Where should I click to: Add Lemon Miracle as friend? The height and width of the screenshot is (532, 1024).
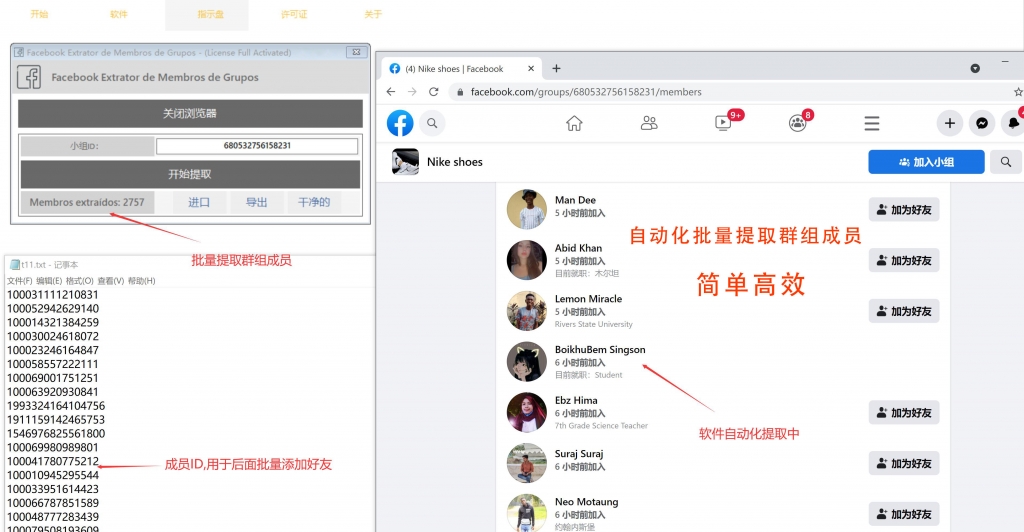(904, 311)
